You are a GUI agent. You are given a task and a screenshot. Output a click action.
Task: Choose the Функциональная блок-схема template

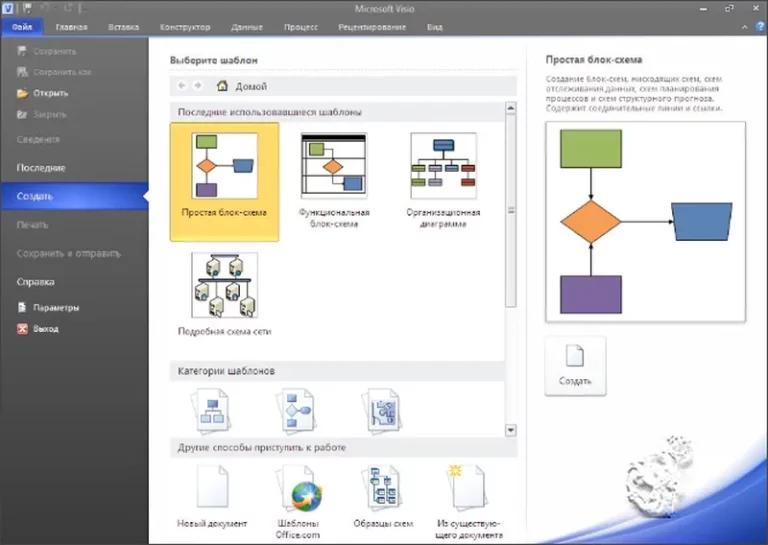(334, 167)
